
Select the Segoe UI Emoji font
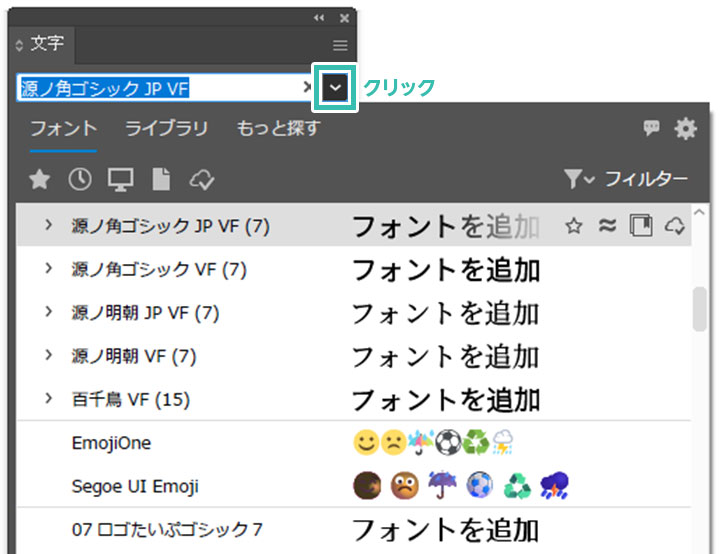point(135,486)
